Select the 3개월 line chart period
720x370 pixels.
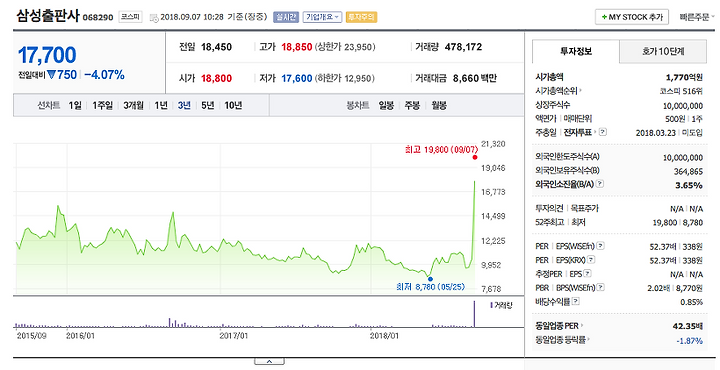point(133,106)
